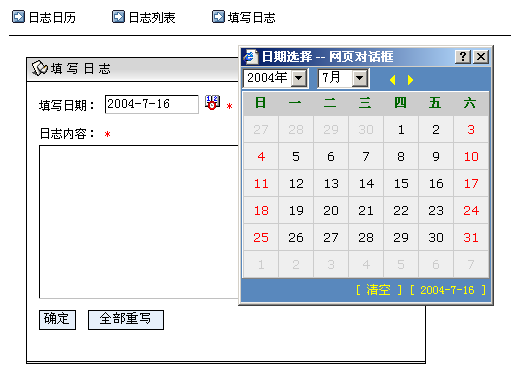Go to next month with yellow right arrow
511x382 pixels.
(x=410, y=80)
